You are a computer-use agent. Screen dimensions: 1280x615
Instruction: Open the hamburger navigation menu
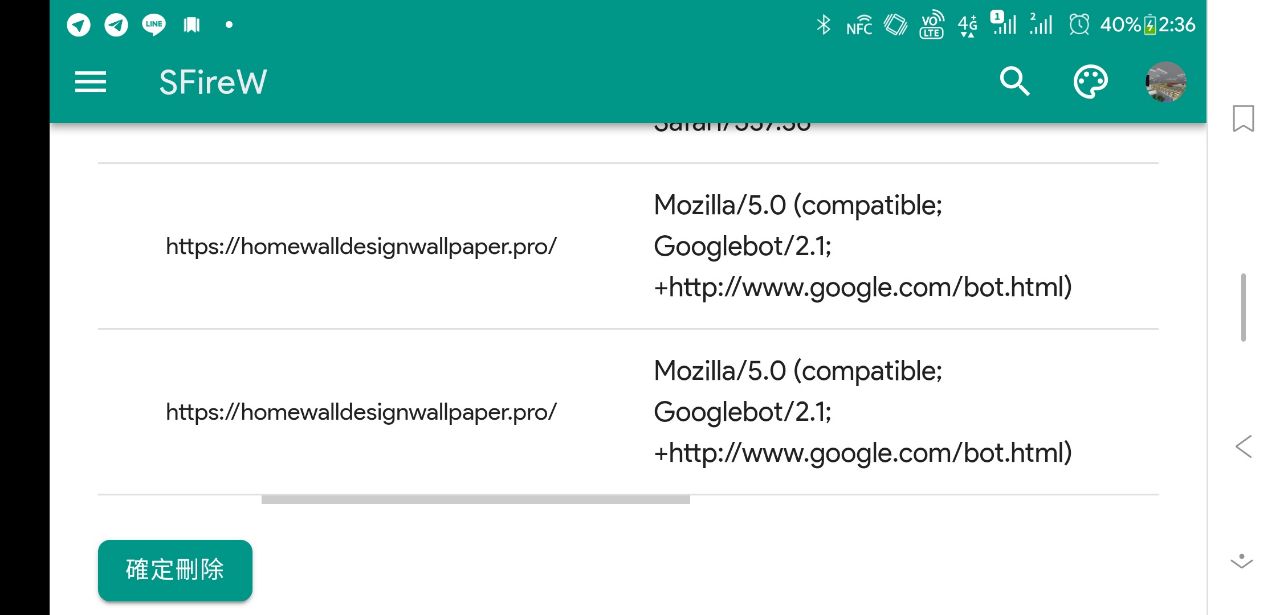pyautogui.click(x=90, y=82)
